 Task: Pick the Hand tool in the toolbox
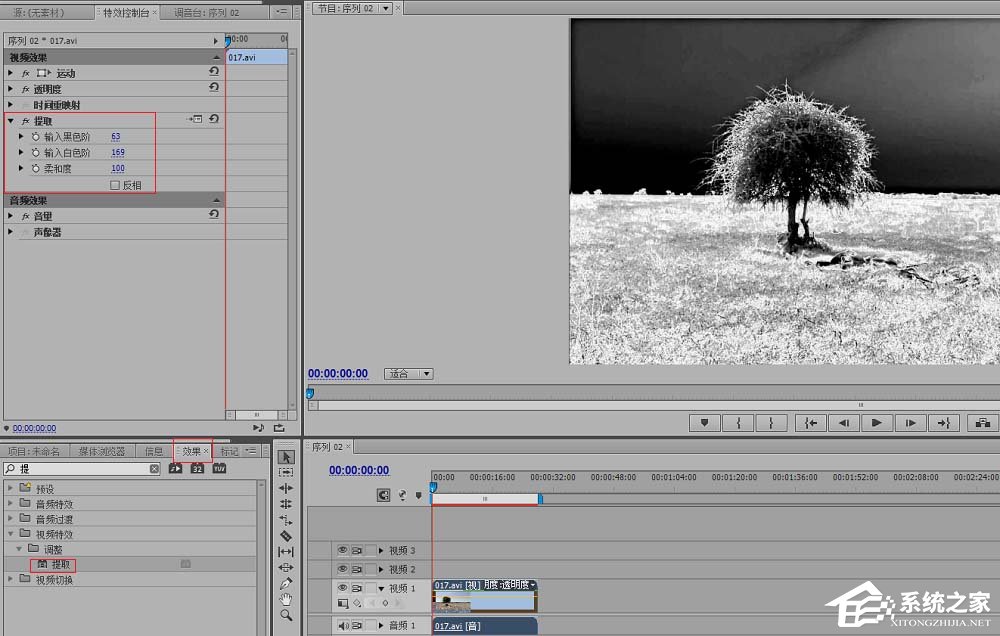point(286,599)
